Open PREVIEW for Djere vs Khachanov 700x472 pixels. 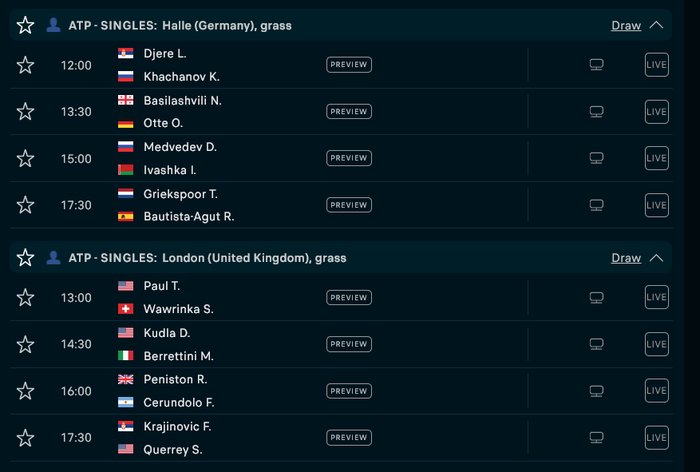349,65
